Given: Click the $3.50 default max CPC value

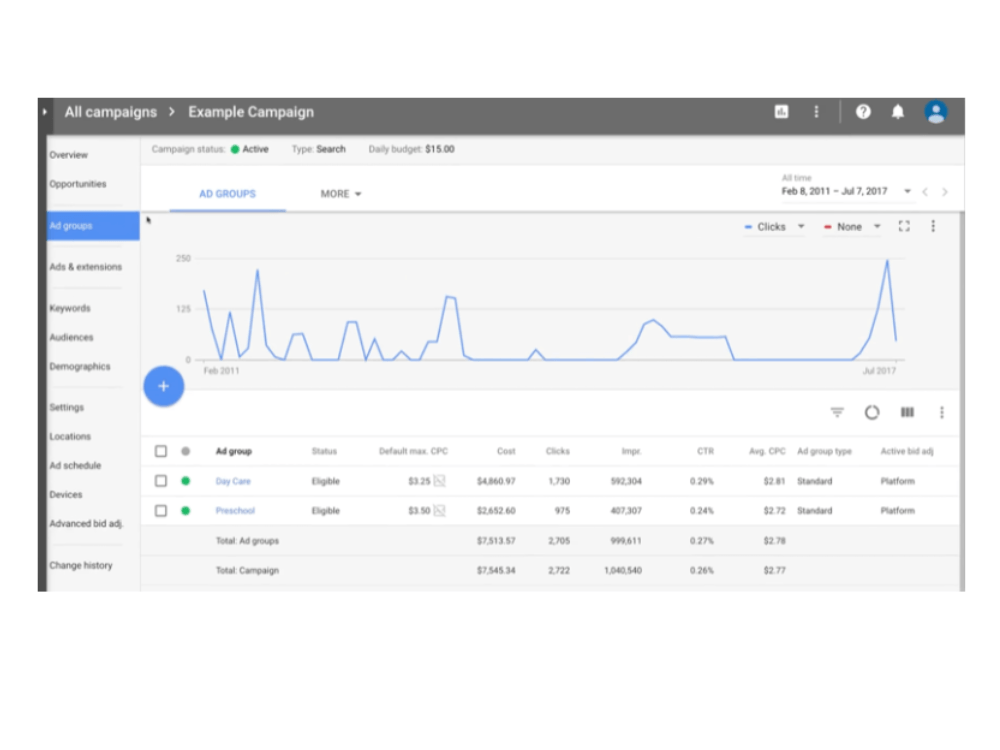Looking at the screenshot, I should point(419,510).
